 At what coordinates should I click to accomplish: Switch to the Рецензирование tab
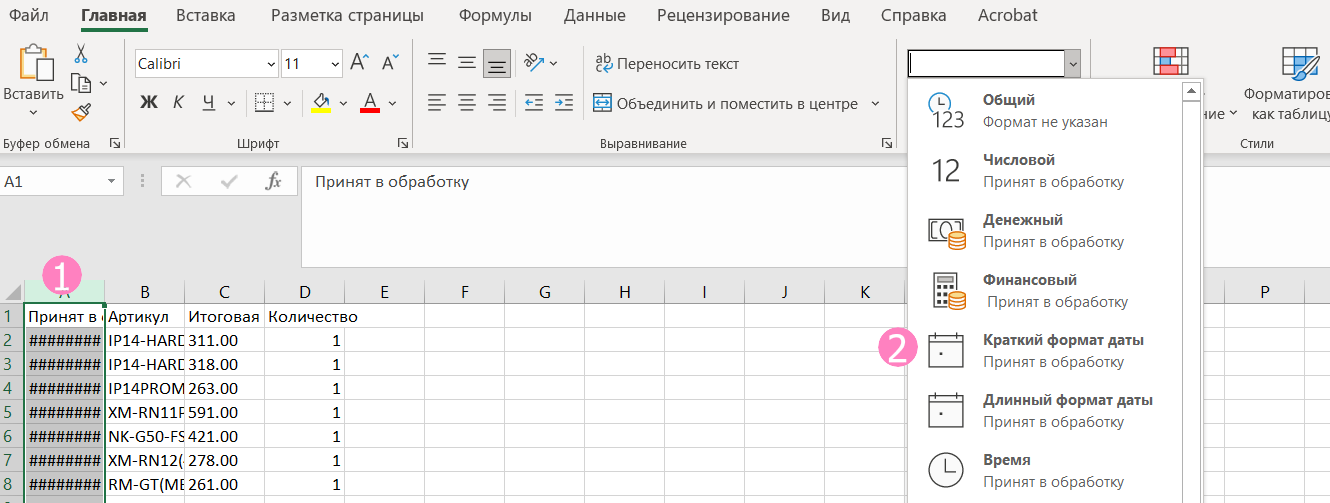pos(723,15)
